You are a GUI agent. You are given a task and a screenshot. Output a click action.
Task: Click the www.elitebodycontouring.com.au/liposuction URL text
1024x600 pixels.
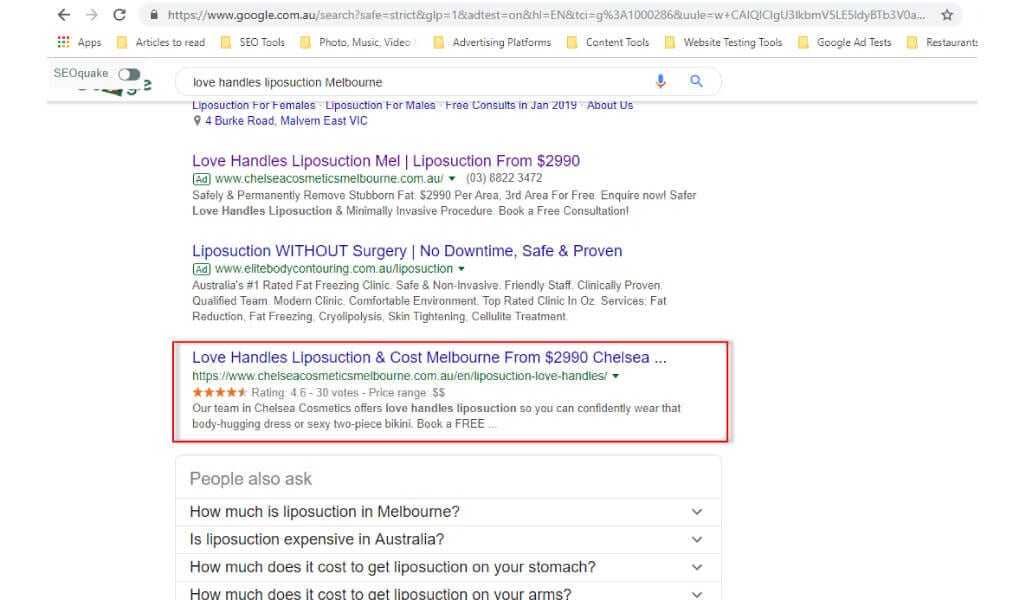pyautogui.click(x=334, y=269)
